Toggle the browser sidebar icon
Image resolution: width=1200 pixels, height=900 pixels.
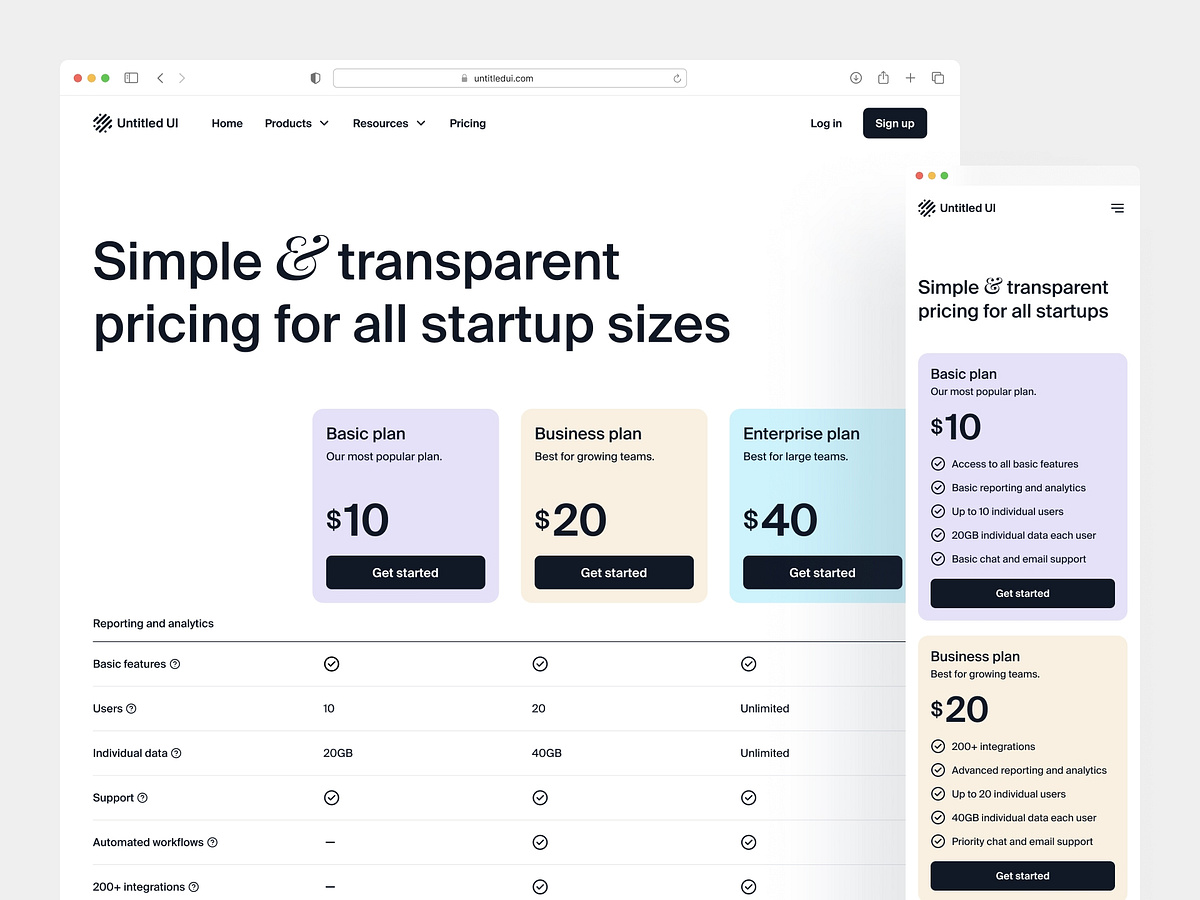click(x=131, y=77)
